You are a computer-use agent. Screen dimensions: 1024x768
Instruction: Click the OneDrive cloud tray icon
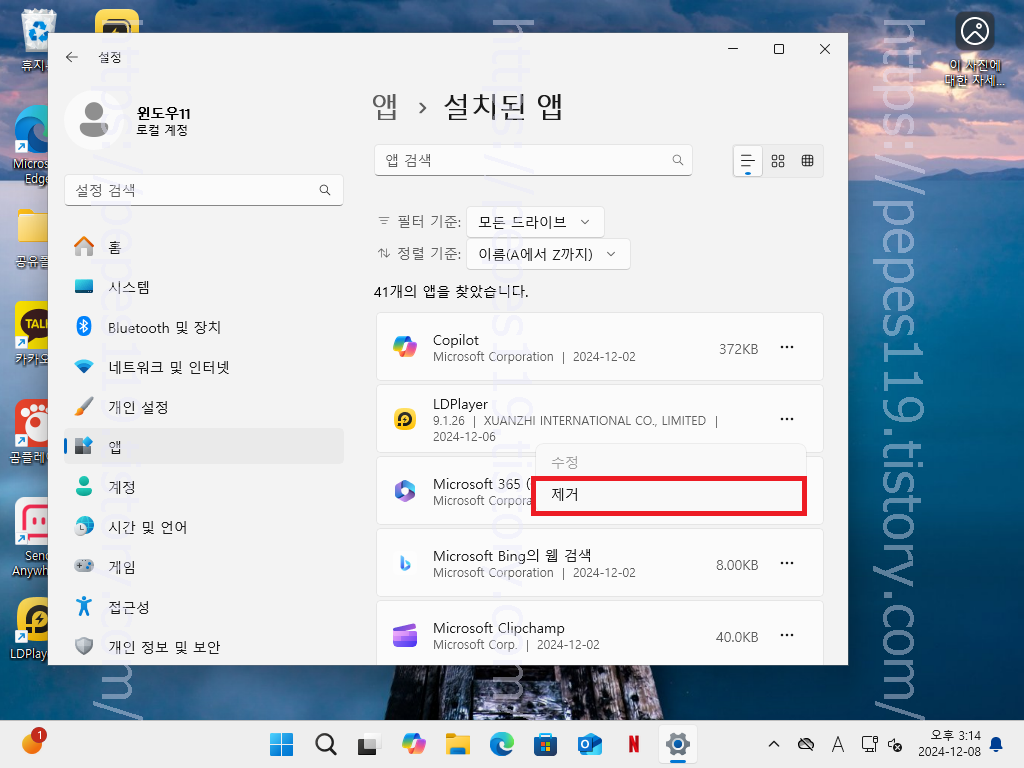[x=806, y=744]
